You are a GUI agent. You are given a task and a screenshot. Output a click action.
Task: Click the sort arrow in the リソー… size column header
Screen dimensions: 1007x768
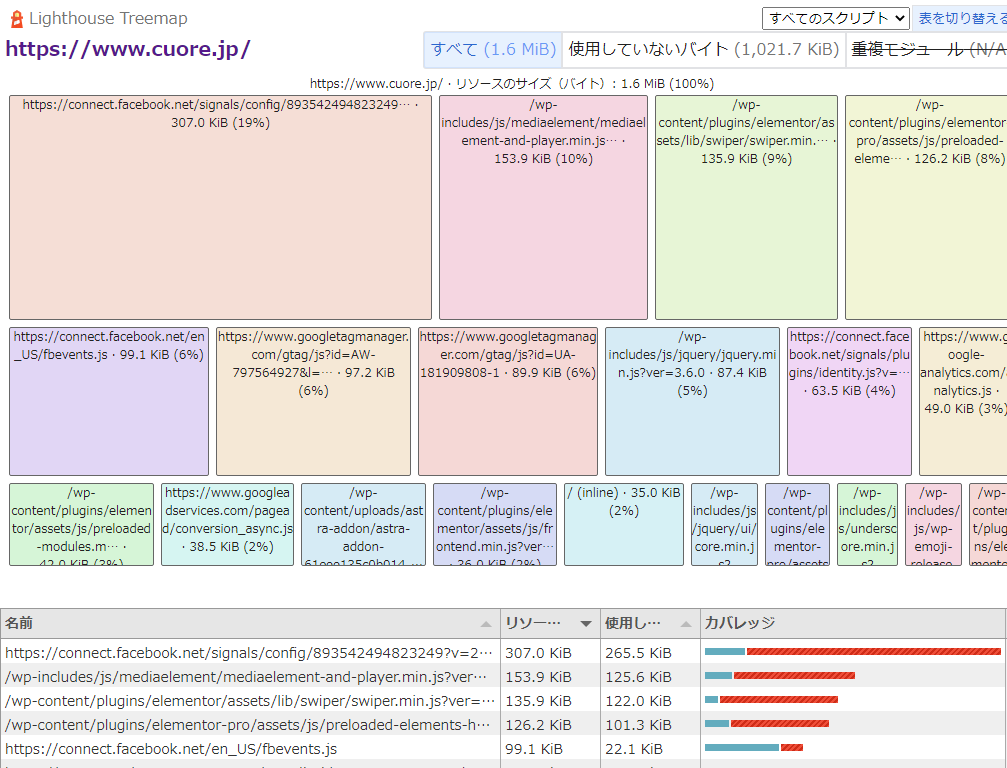586,624
